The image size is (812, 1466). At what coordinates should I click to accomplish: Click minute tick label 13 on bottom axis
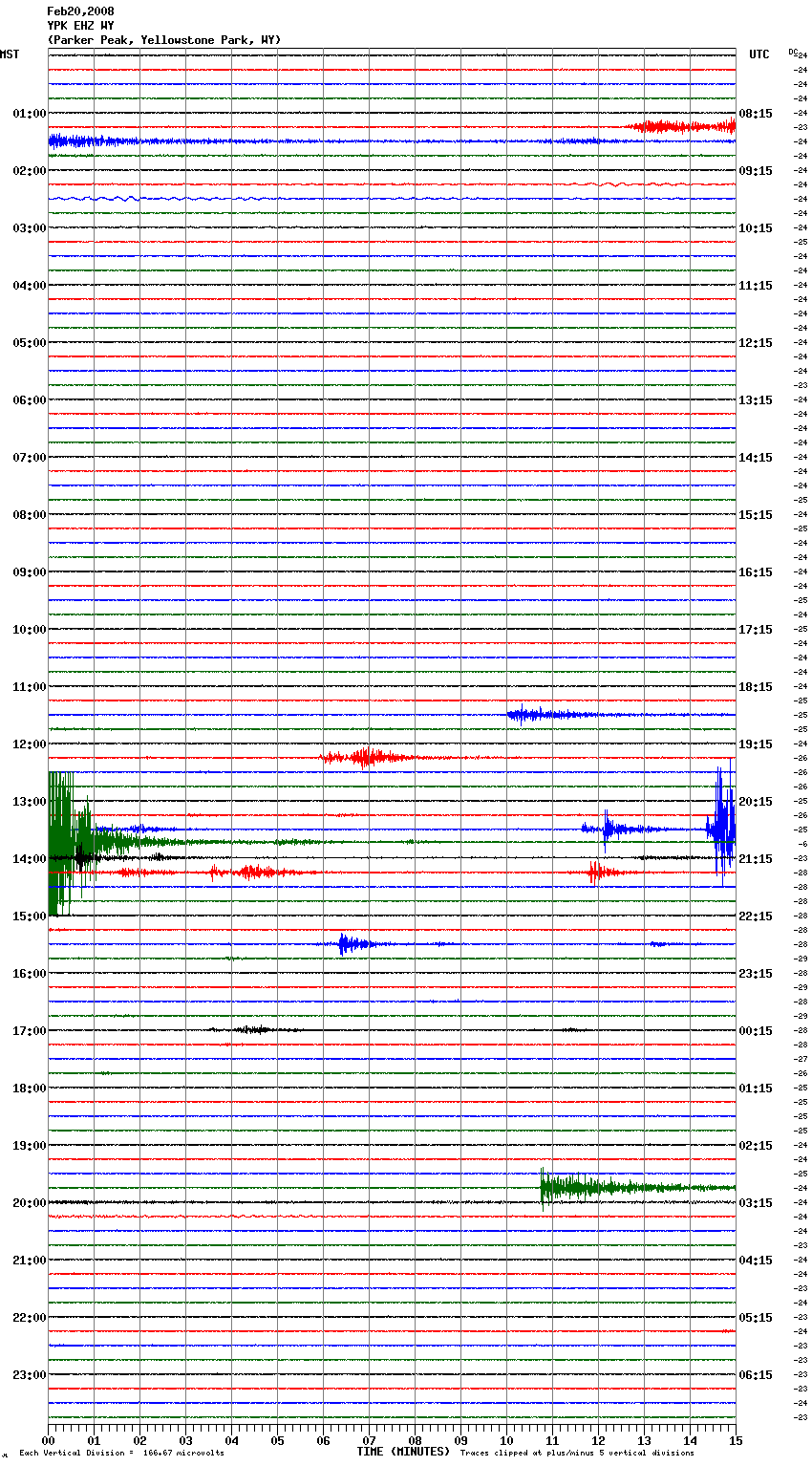coord(645,1440)
